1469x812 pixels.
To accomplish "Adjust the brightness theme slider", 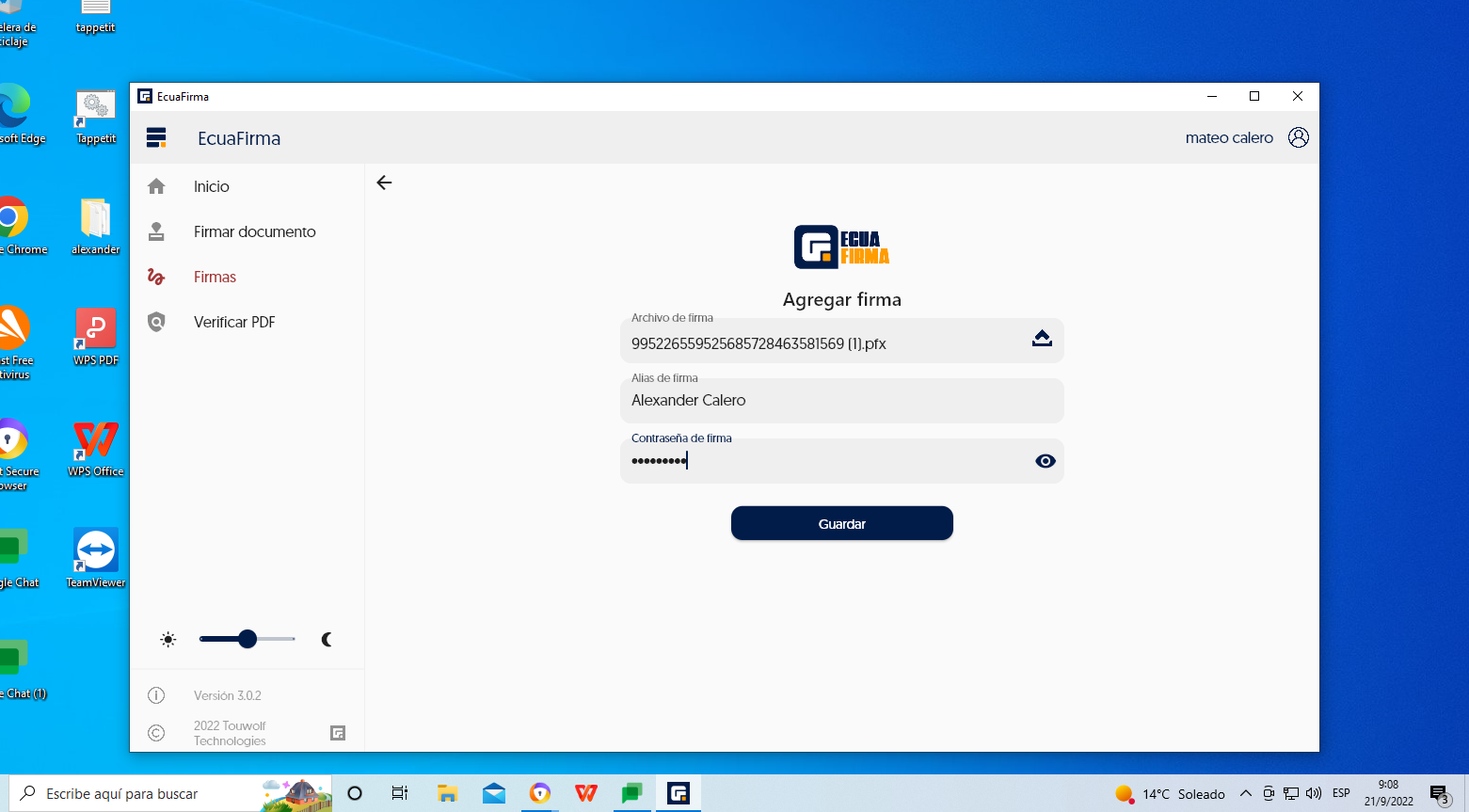I will 247,640.
